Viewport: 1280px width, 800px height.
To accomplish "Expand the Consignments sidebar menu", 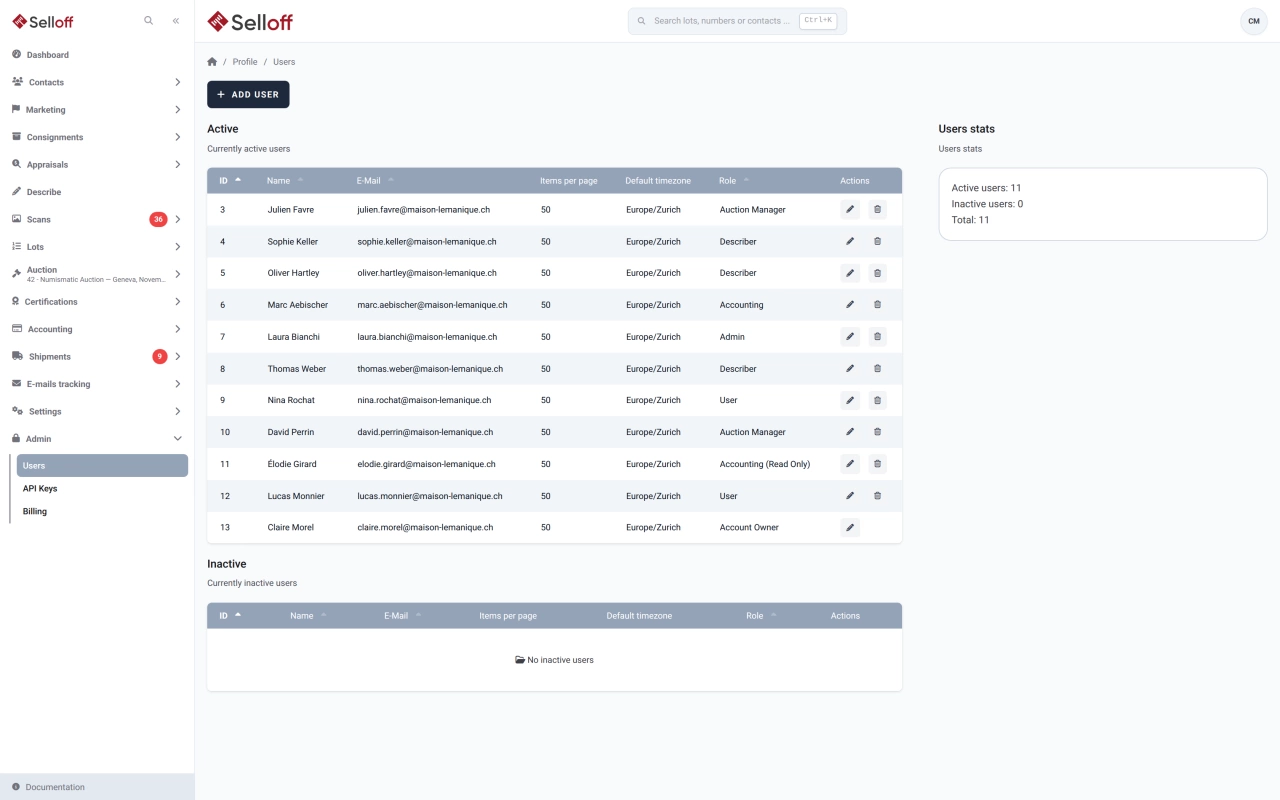I will [177, 137].
